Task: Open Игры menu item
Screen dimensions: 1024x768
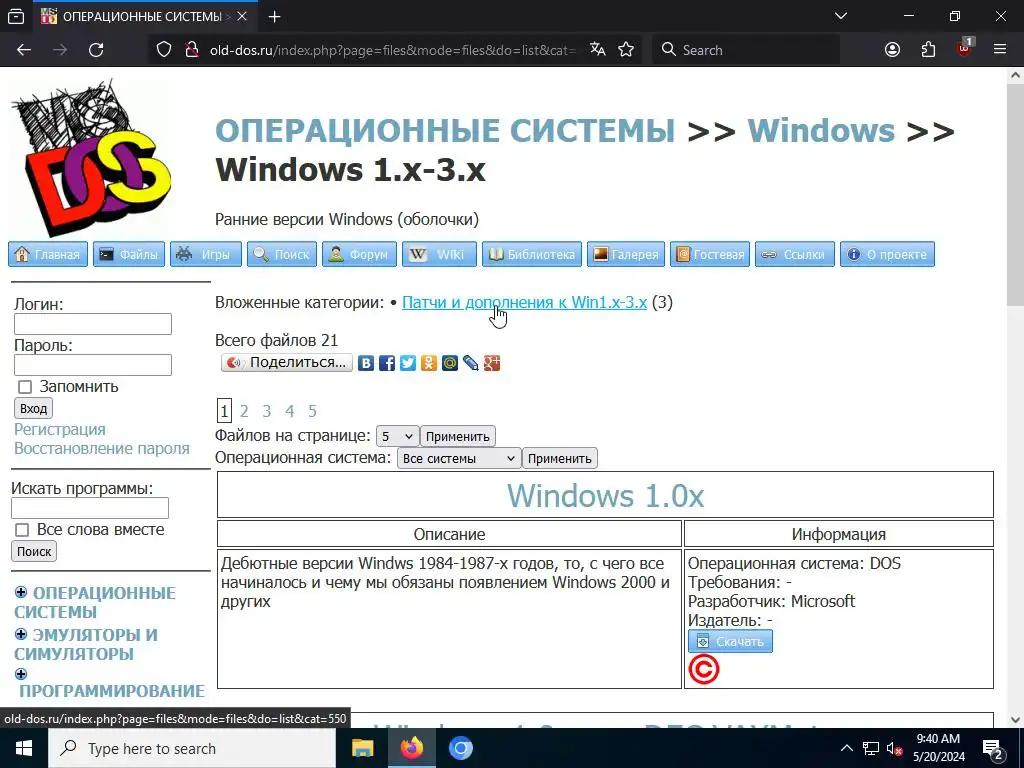Action: 206,254
